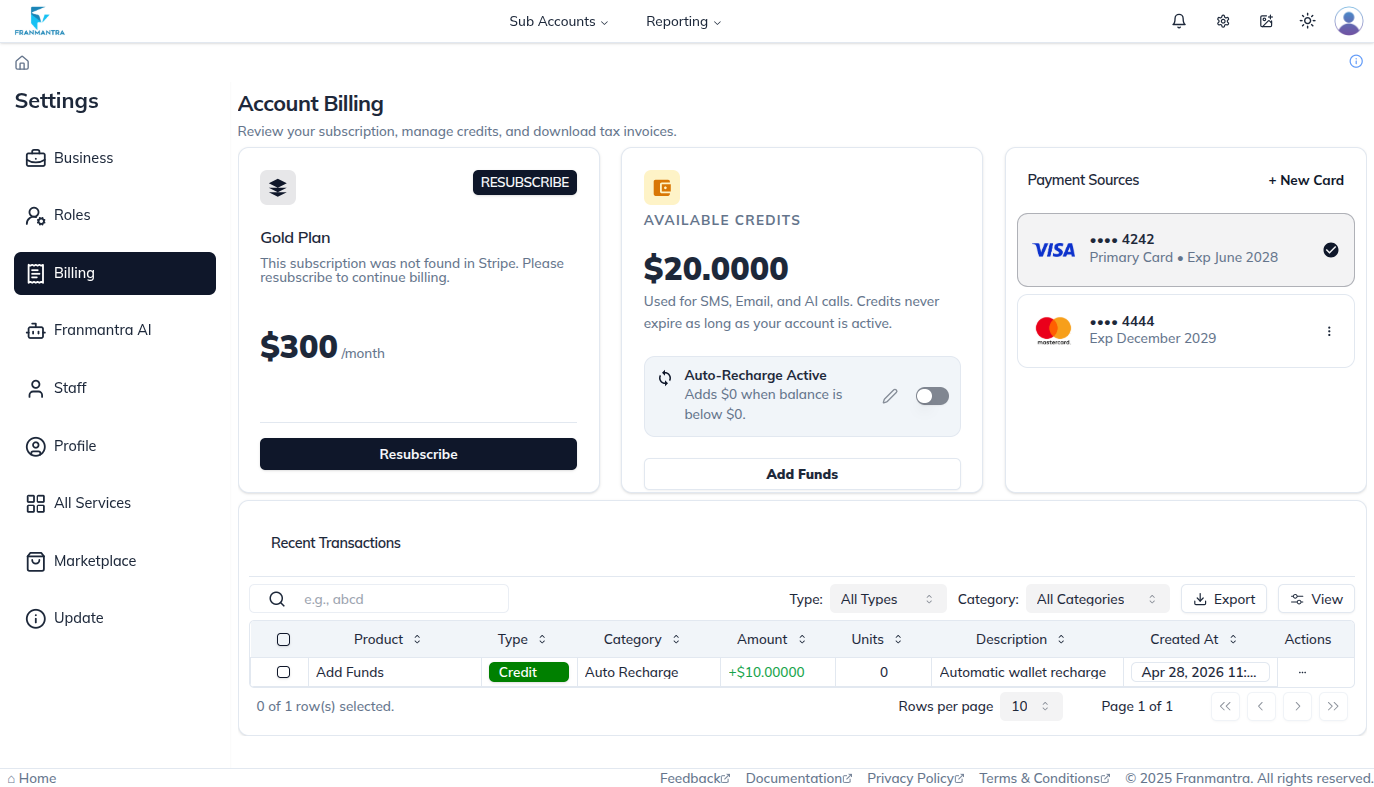Open Roles settings
Screen dimensions: 1374x787
[x=115, y=215]
